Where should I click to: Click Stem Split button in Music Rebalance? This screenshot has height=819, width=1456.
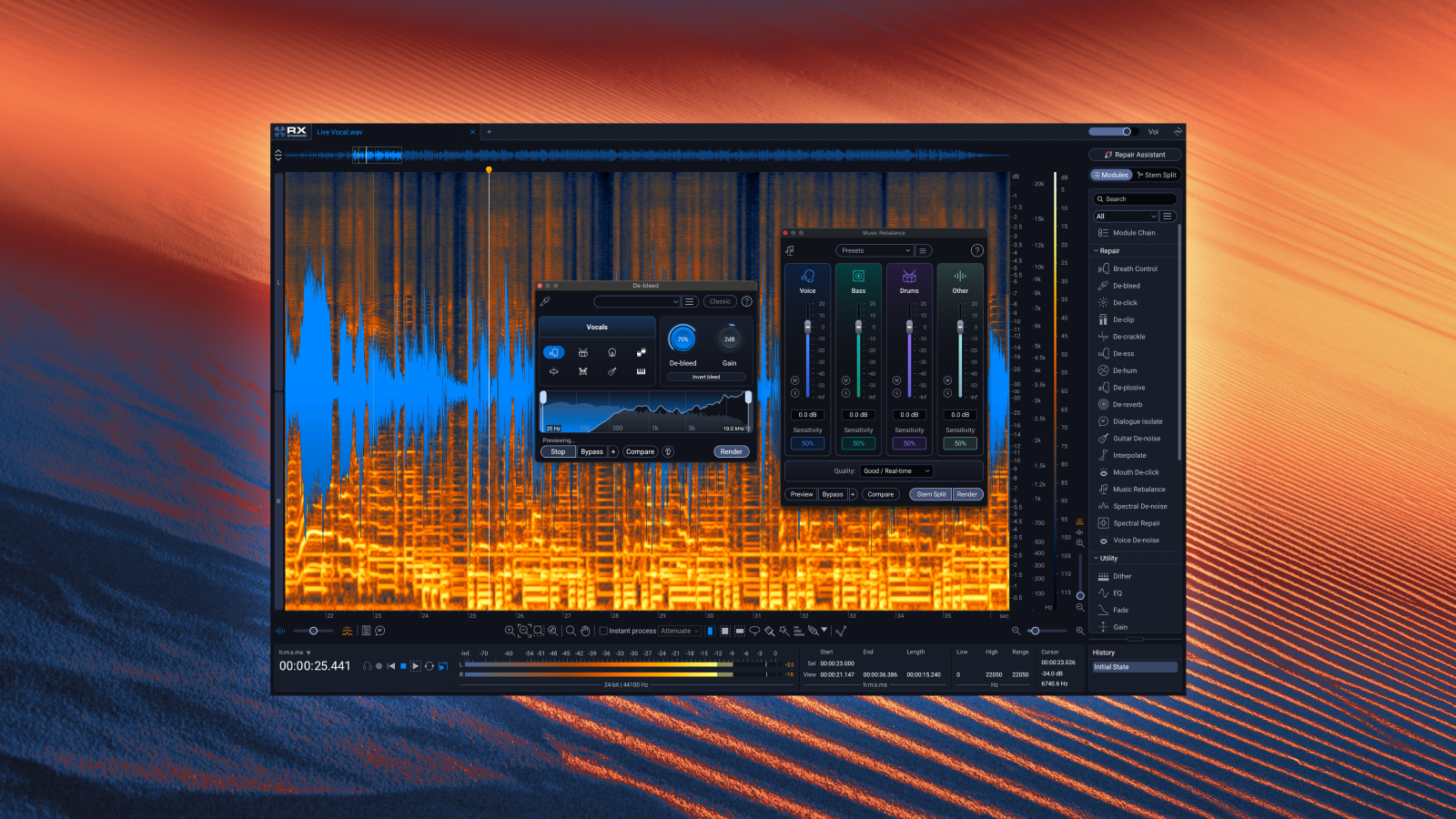point(931,494)
